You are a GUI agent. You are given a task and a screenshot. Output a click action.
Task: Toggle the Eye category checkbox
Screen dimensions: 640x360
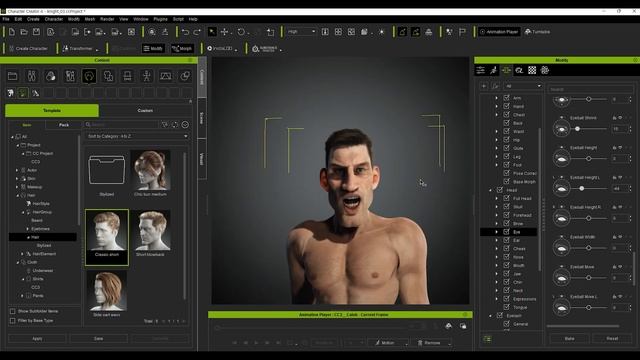[x=507, y=231]
